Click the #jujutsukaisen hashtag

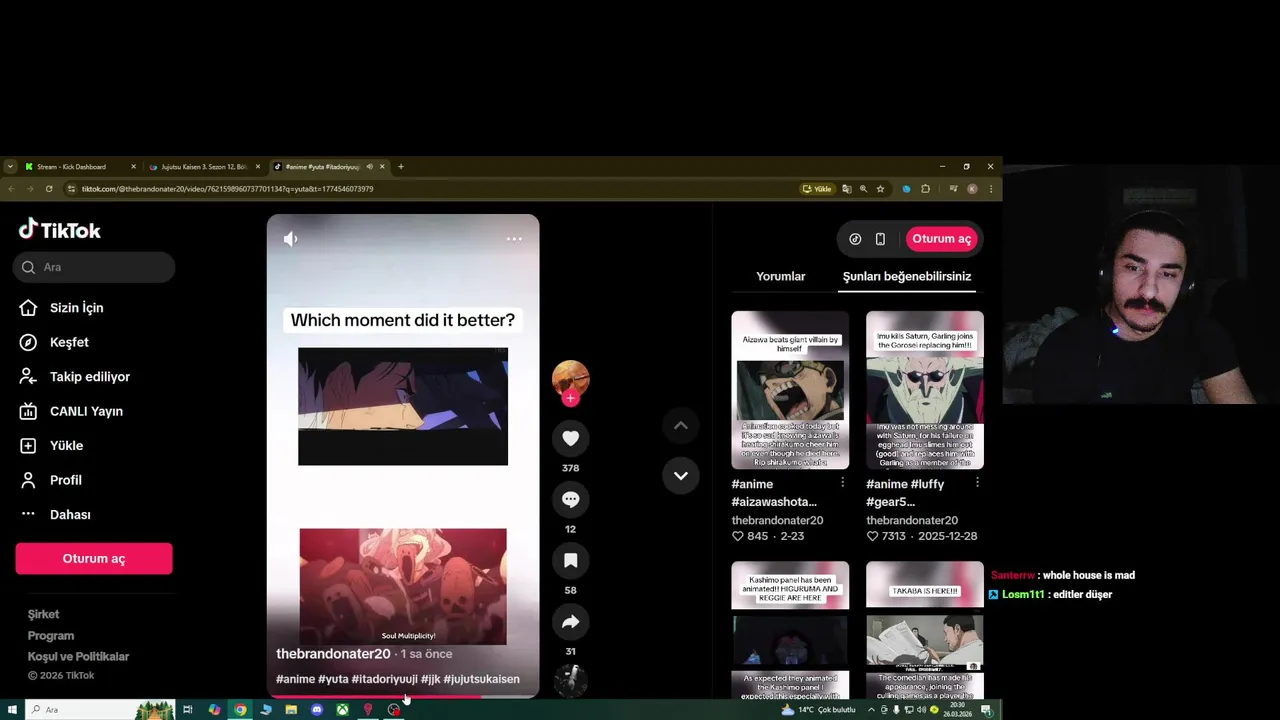482,679
